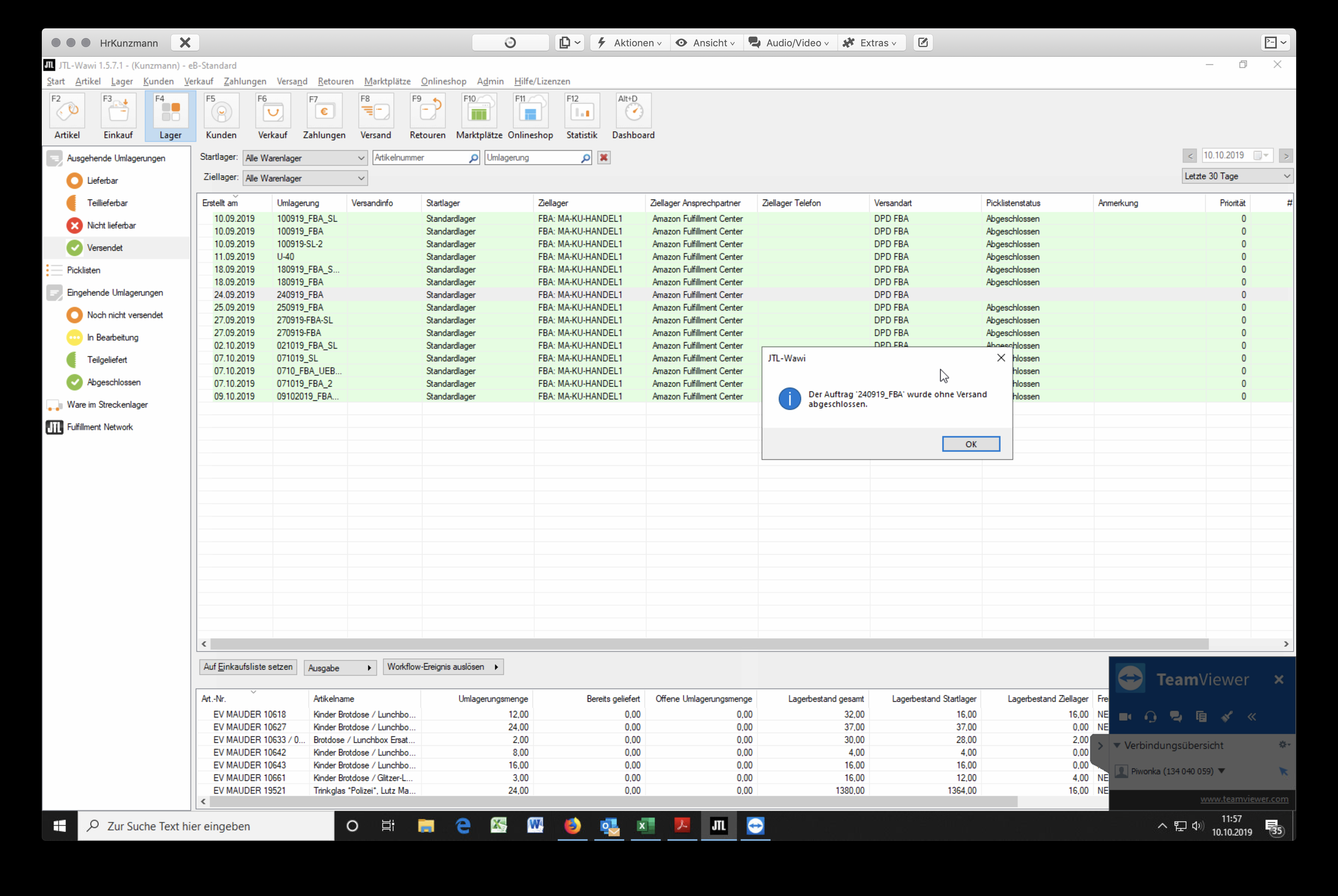This screenshot has width=1338, height=896.
Task: Select Abgeschlossen under Eingehende Umlagerungen
Action: 113,382
